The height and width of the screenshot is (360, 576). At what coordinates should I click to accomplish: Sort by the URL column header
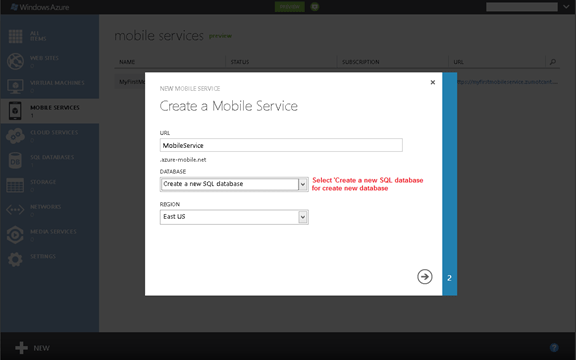click(458, 62)
